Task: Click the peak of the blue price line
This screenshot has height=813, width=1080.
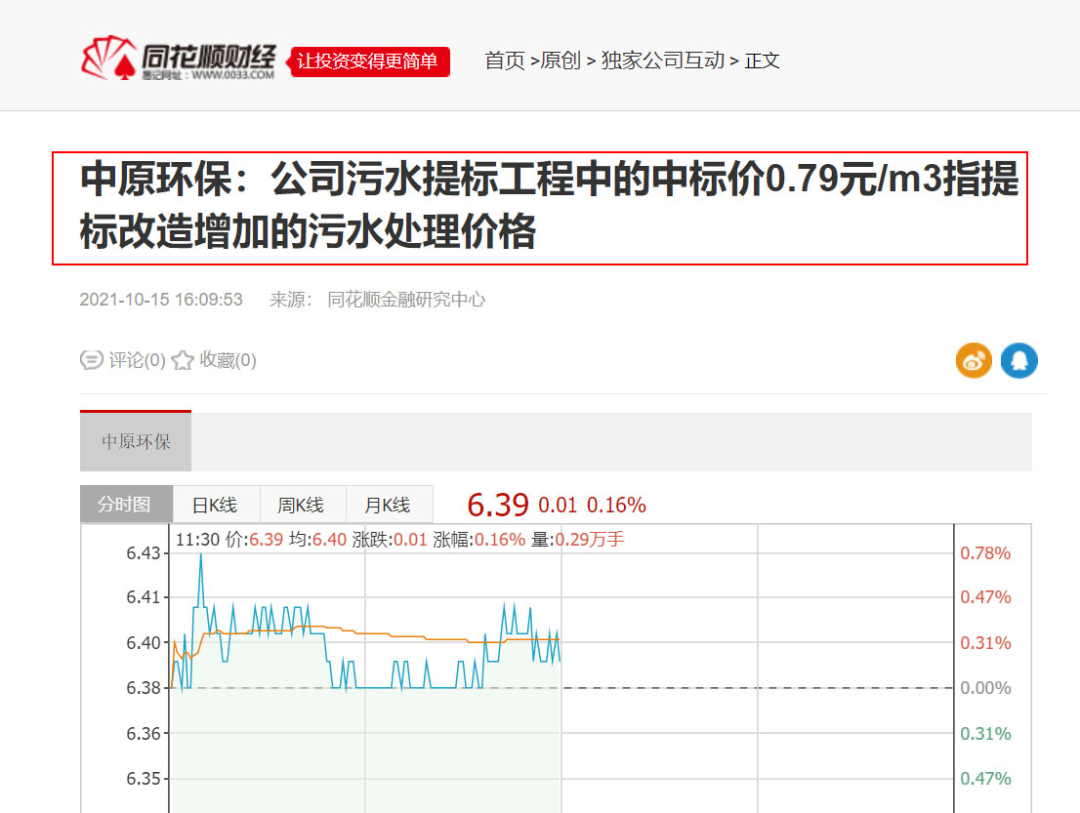Action: pyautogui.click(x=201, y=556)
